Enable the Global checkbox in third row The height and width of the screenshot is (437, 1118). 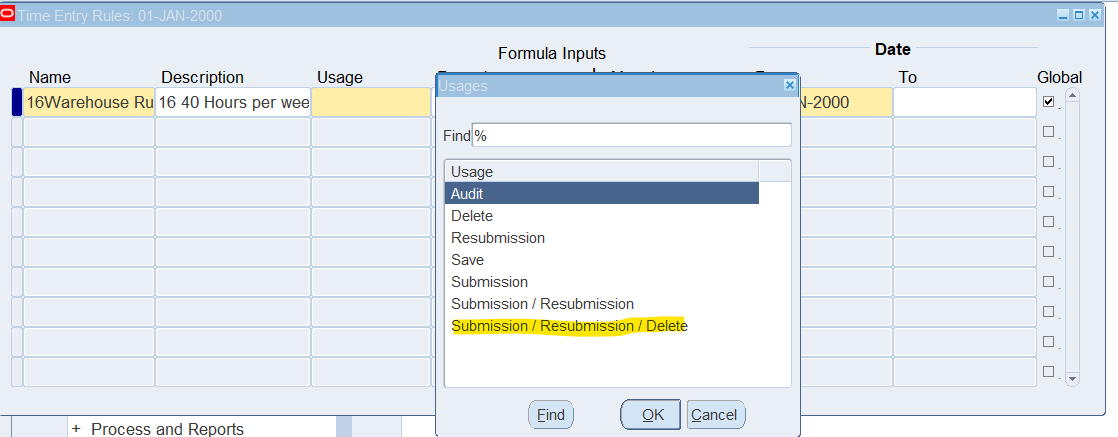(x=1048, y=162)
